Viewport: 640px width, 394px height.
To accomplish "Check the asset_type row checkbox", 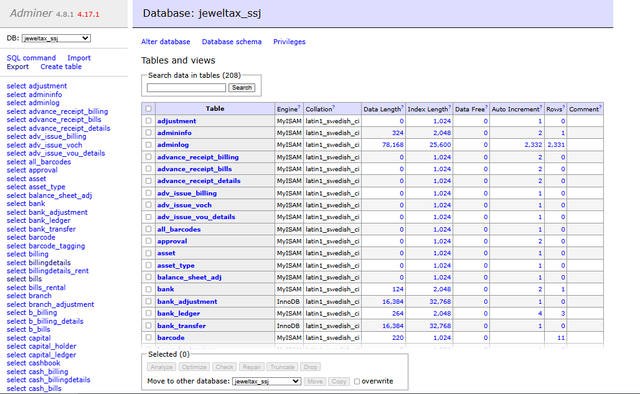I will (148, 265).
